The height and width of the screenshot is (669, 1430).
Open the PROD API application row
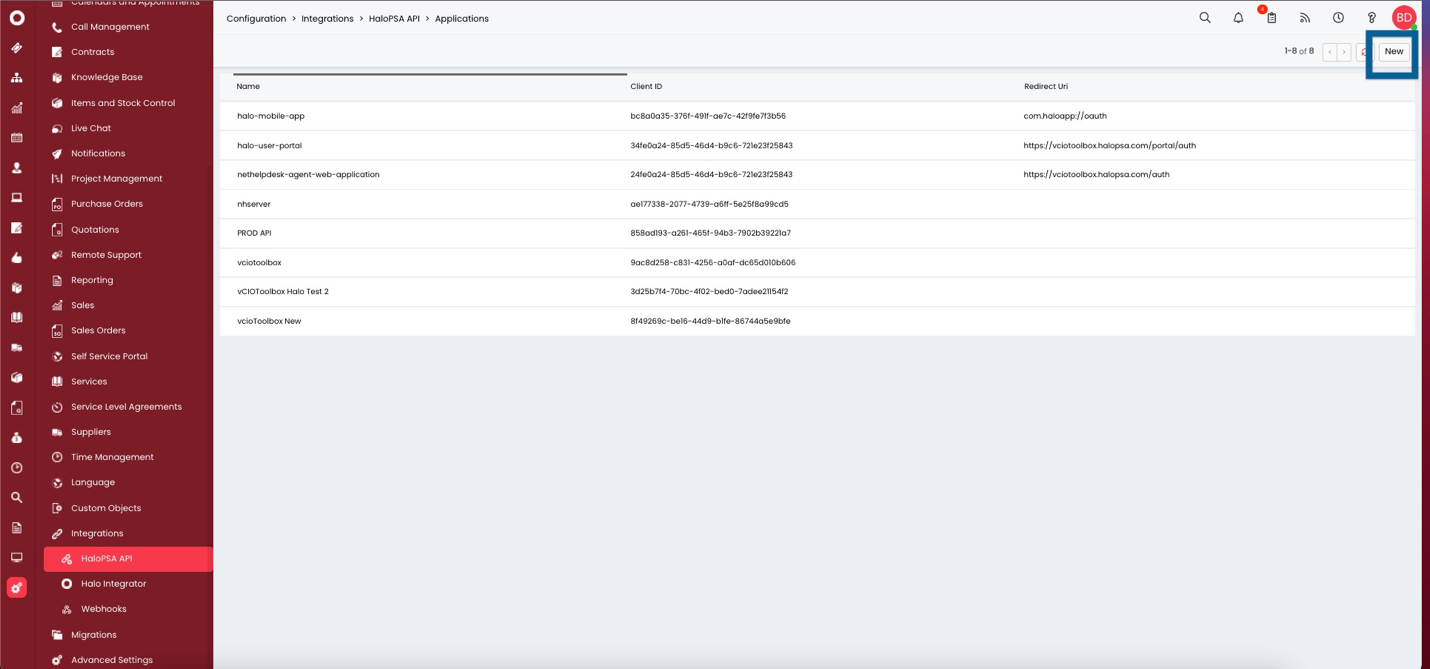coord(817,233)
